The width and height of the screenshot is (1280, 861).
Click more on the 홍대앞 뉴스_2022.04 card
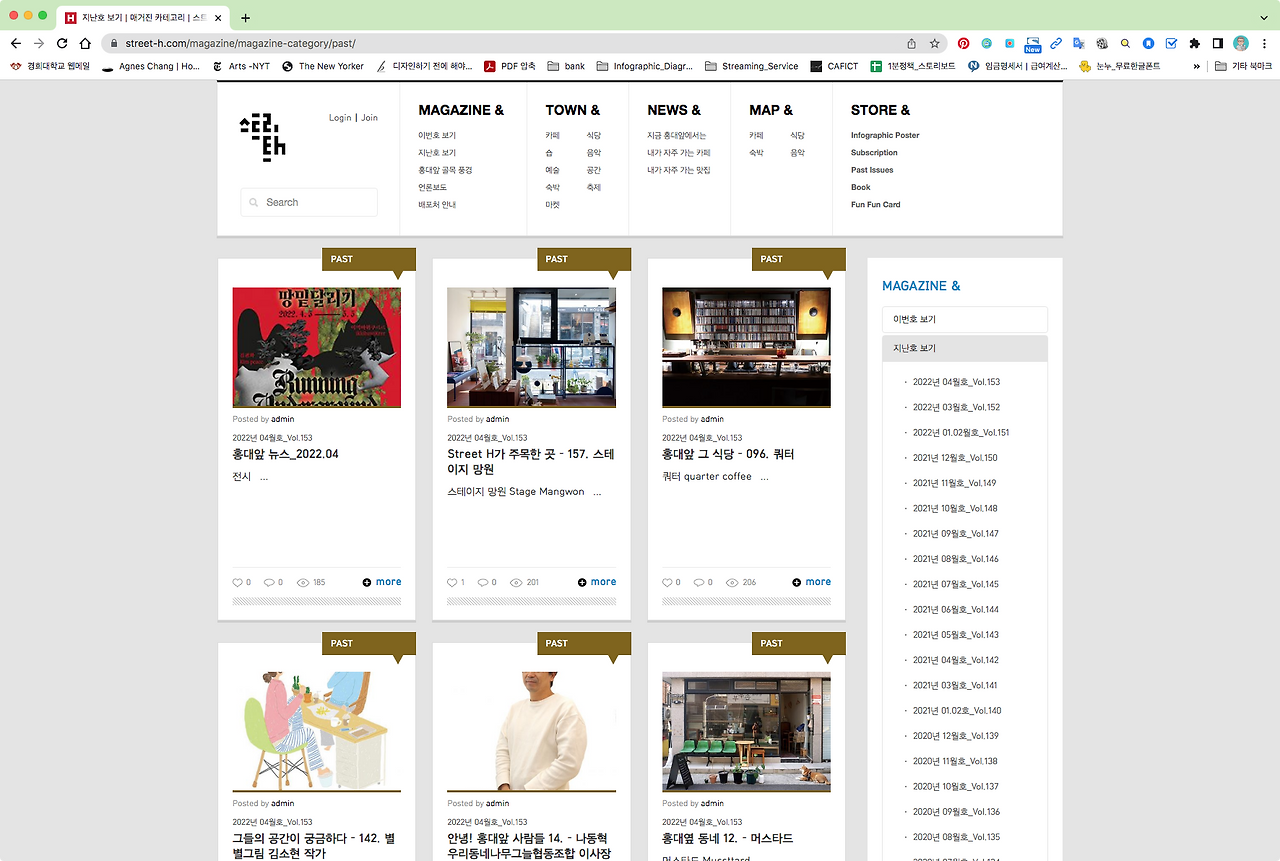pyautogui.click(x=382, y=582)
